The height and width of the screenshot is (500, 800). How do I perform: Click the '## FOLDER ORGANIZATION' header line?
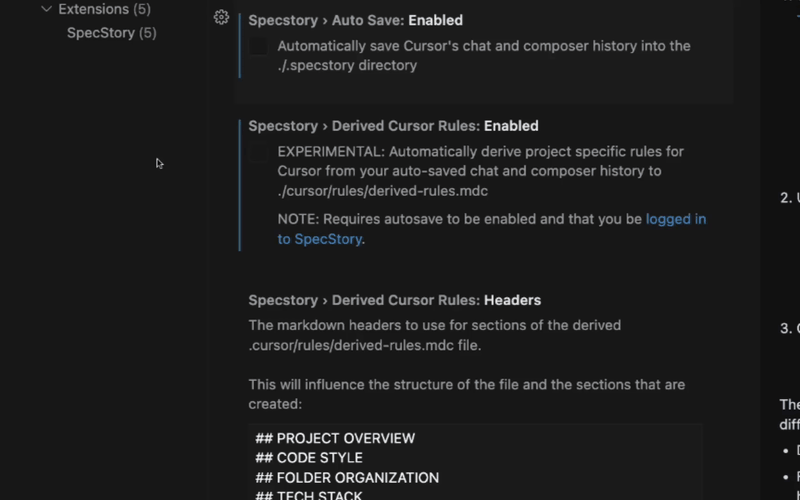pos(347,478)
